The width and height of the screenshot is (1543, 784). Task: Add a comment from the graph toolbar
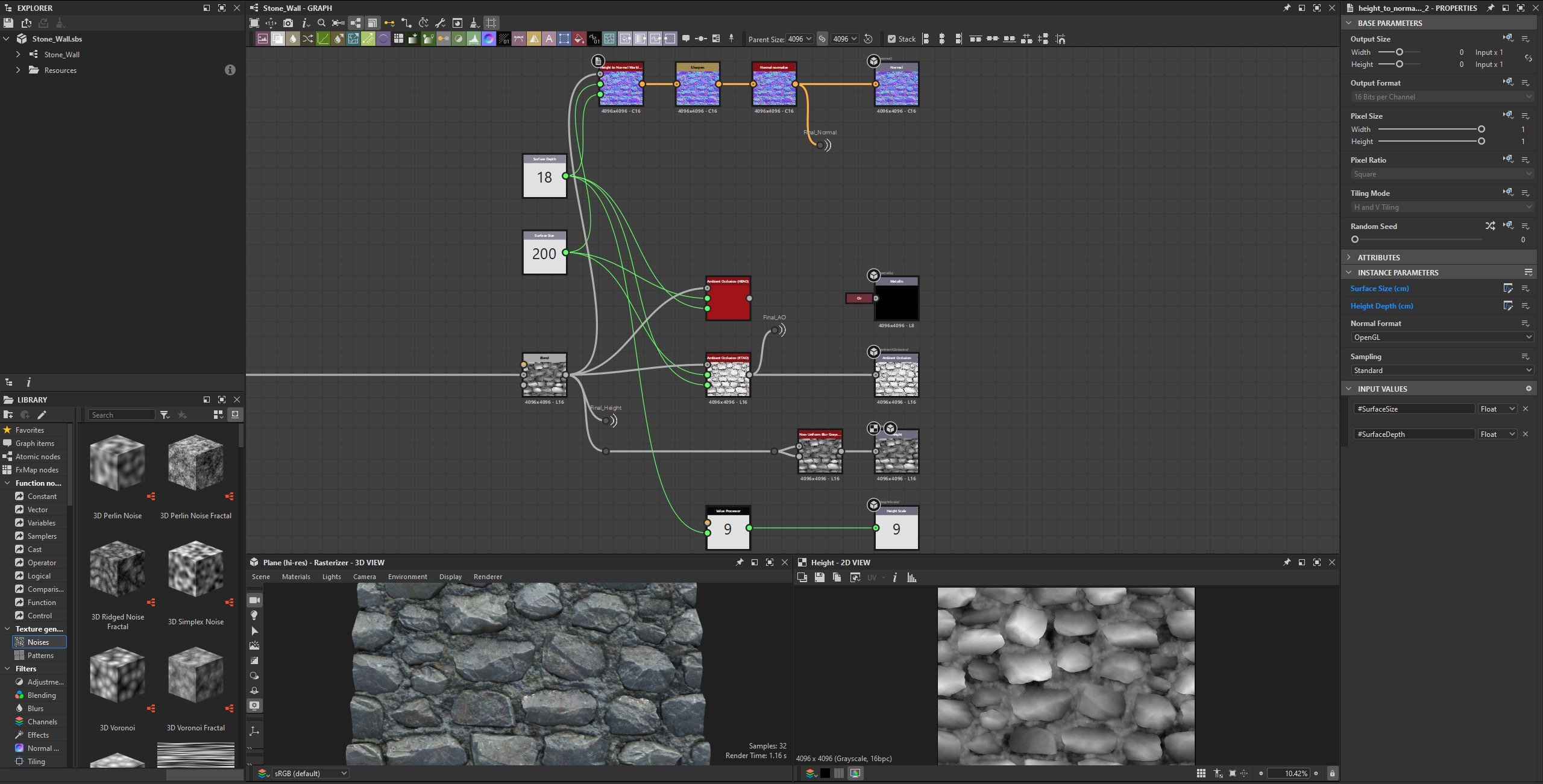point(686,39)
